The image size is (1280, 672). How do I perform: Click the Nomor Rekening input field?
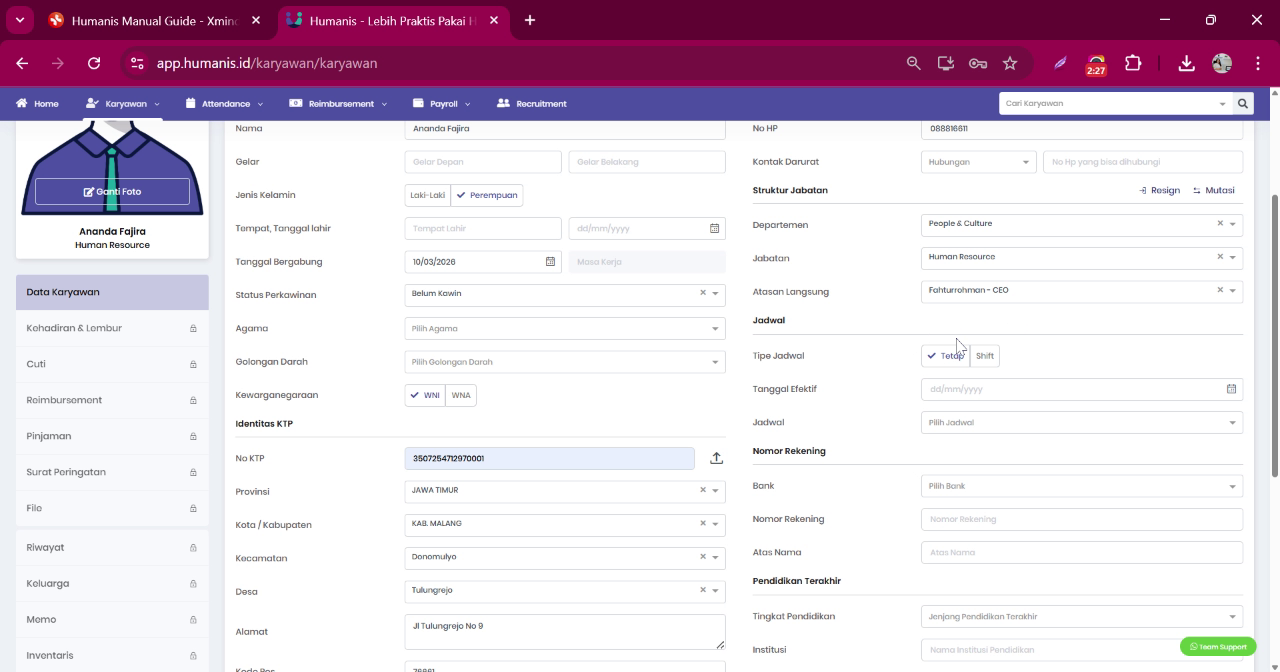1082,519
